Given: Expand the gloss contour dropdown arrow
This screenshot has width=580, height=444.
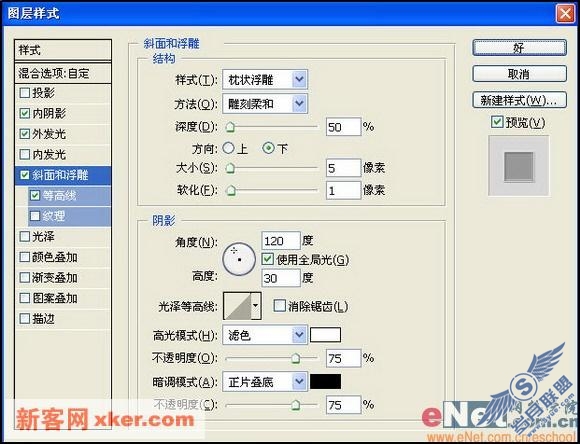Looking at the screenshot, I should (256, 306).
